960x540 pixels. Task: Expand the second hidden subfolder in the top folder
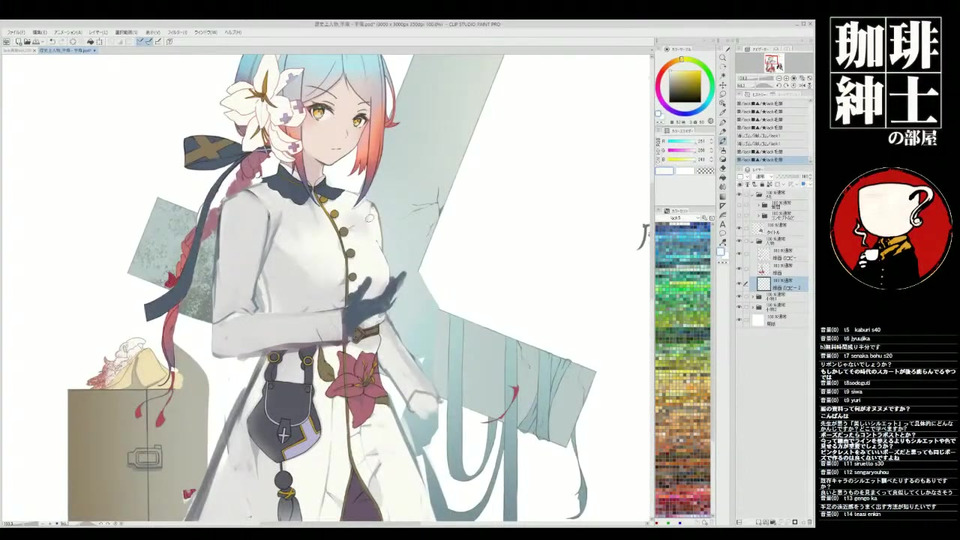pos(759,216)
